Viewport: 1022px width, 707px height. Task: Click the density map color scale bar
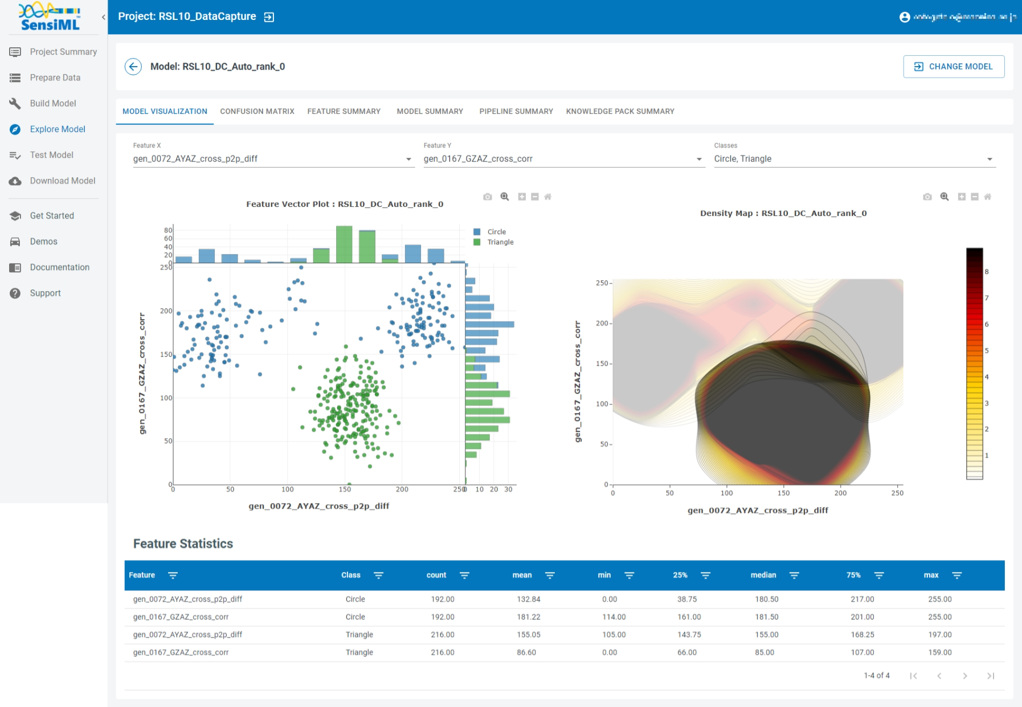pyautogui.click(x=974, y=363)
